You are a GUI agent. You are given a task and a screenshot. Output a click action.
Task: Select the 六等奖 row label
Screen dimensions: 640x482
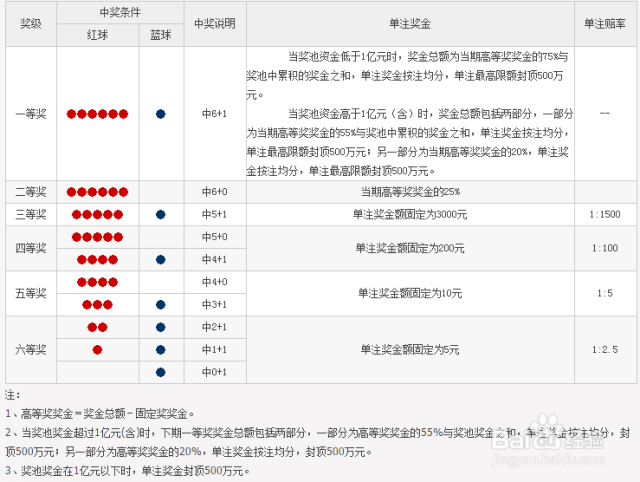[31, 349]
